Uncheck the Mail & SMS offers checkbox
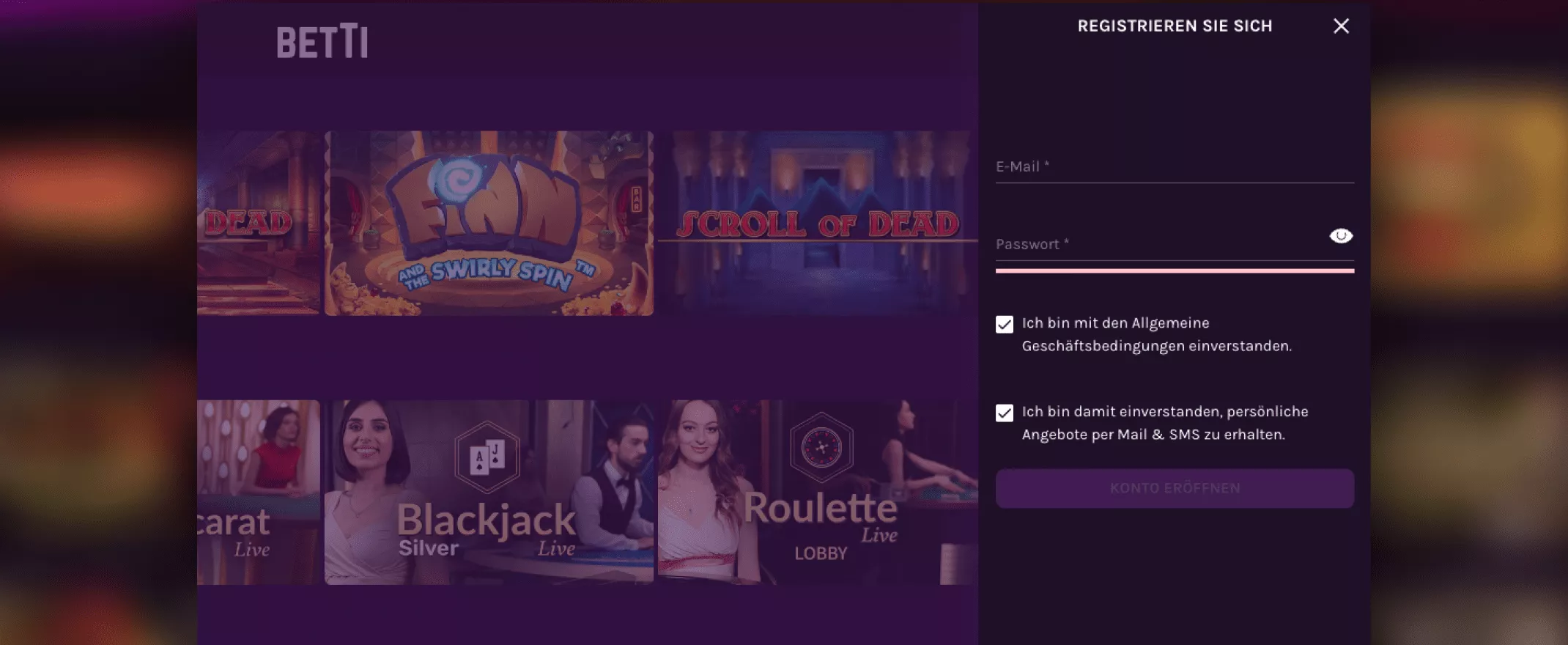The width and height of the screenshot is (1568, 645). pyautogui.click(x=1005, y=413)
